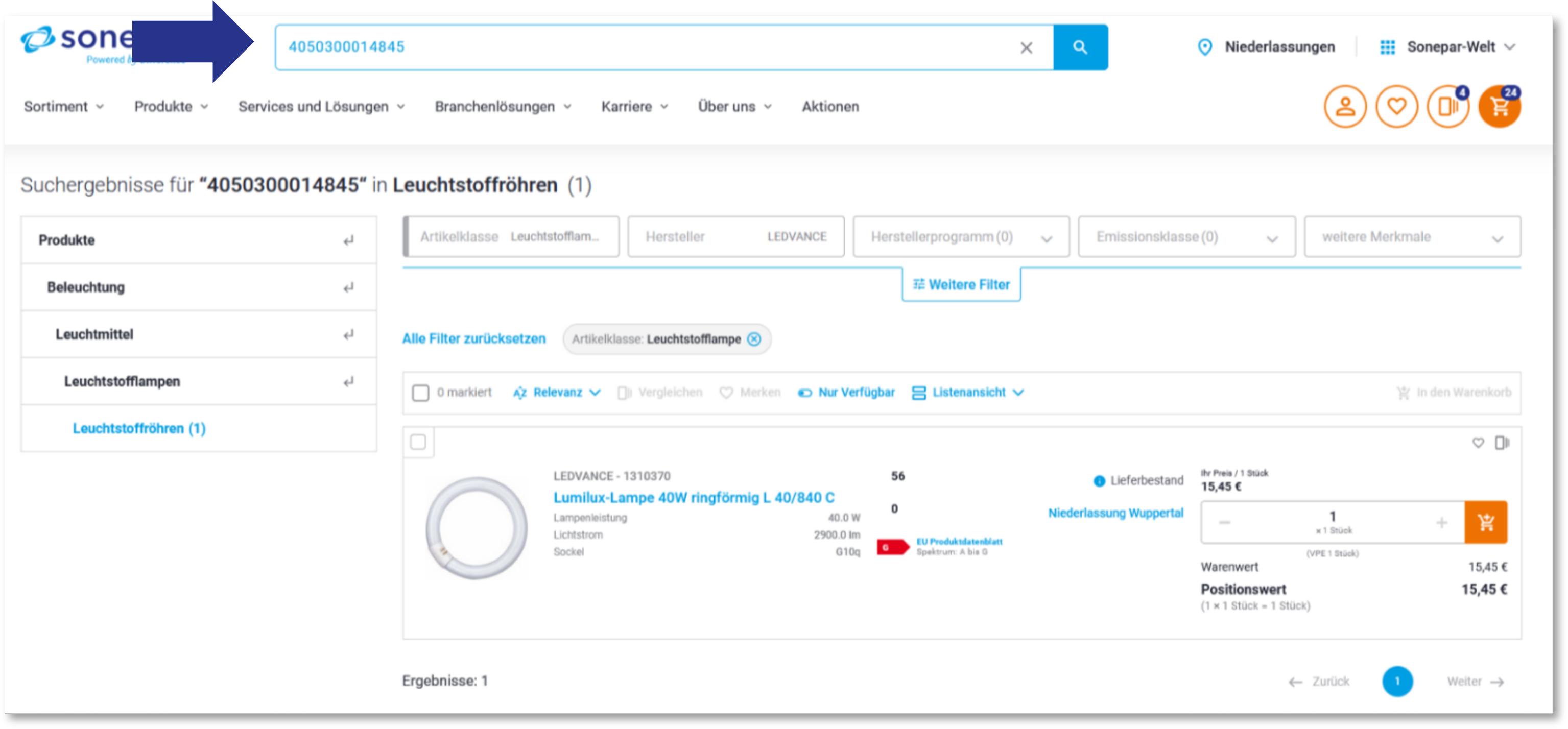Open Niederlassung Wuppertal link
This screenshot has width=1568, height=729.
1115,513
